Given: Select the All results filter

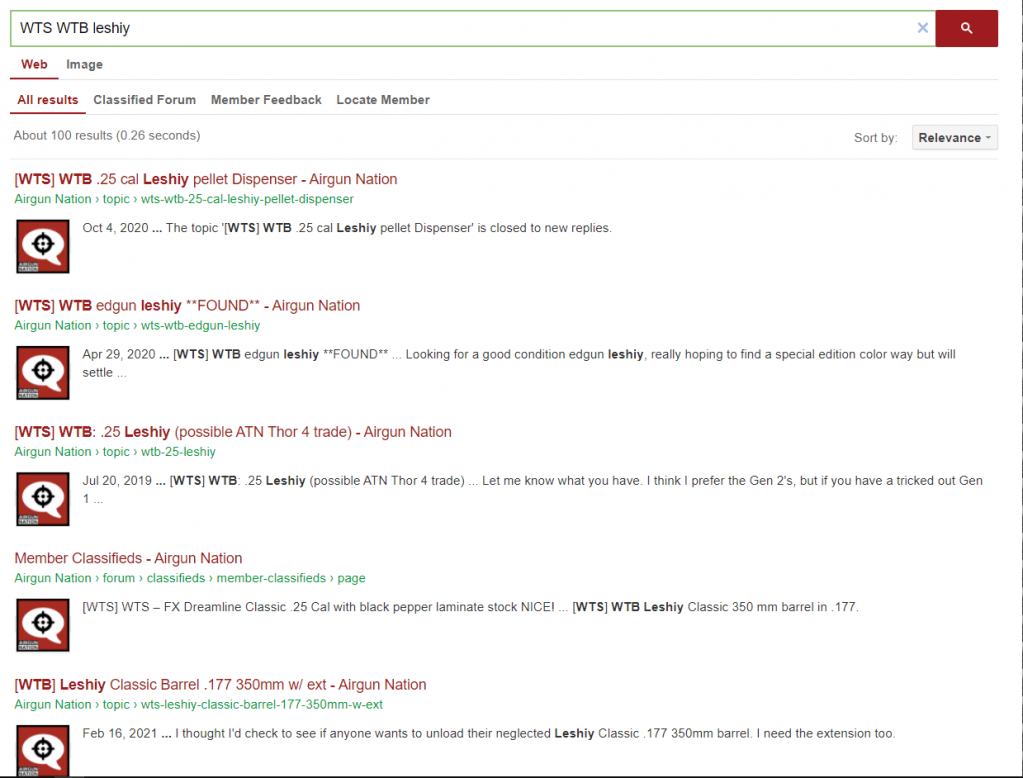Looking at the screenshot, I should (48, 100).
